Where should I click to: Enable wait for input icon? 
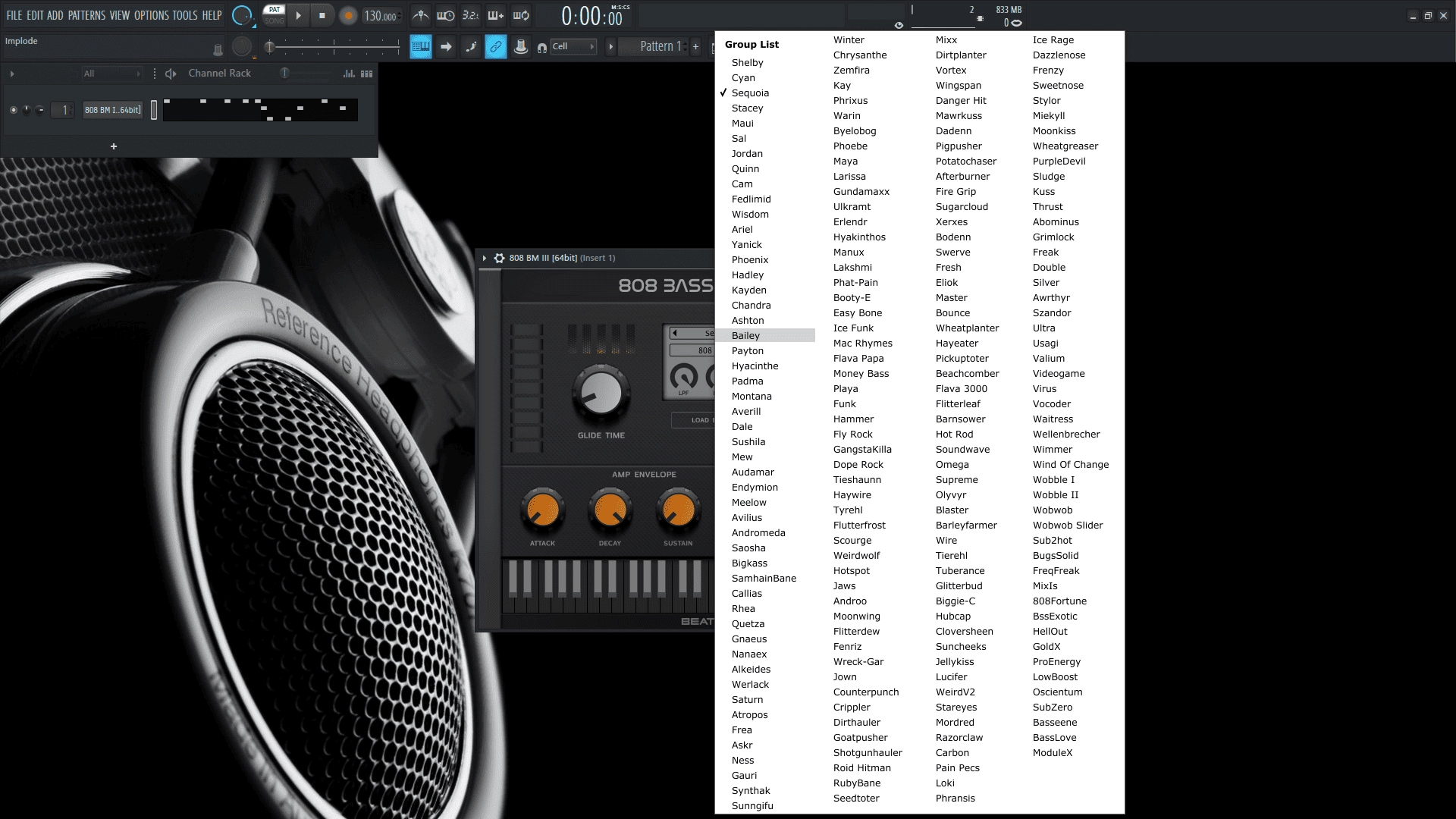click(446, 15)
